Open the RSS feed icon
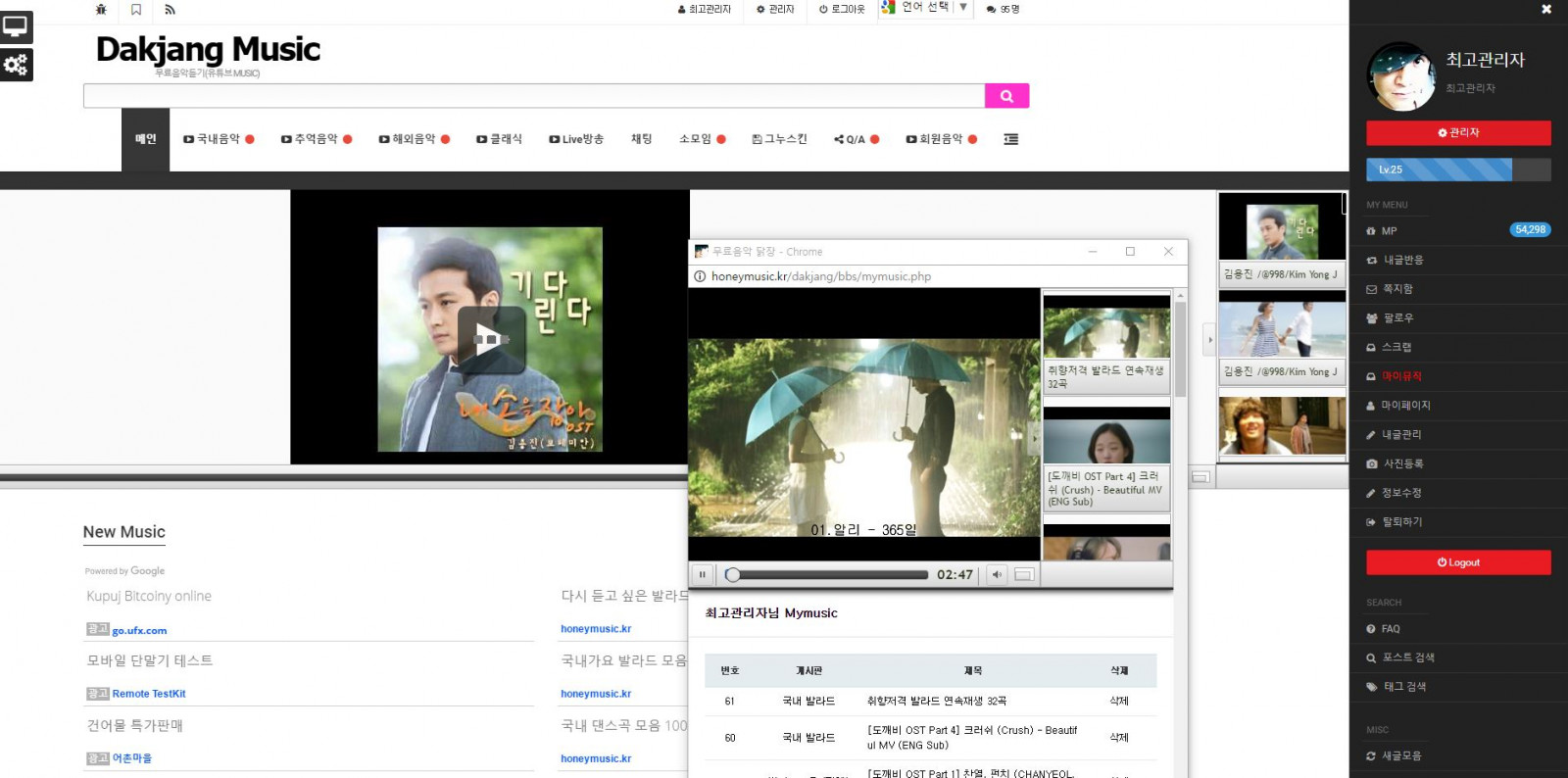 [x=170, y=10]
